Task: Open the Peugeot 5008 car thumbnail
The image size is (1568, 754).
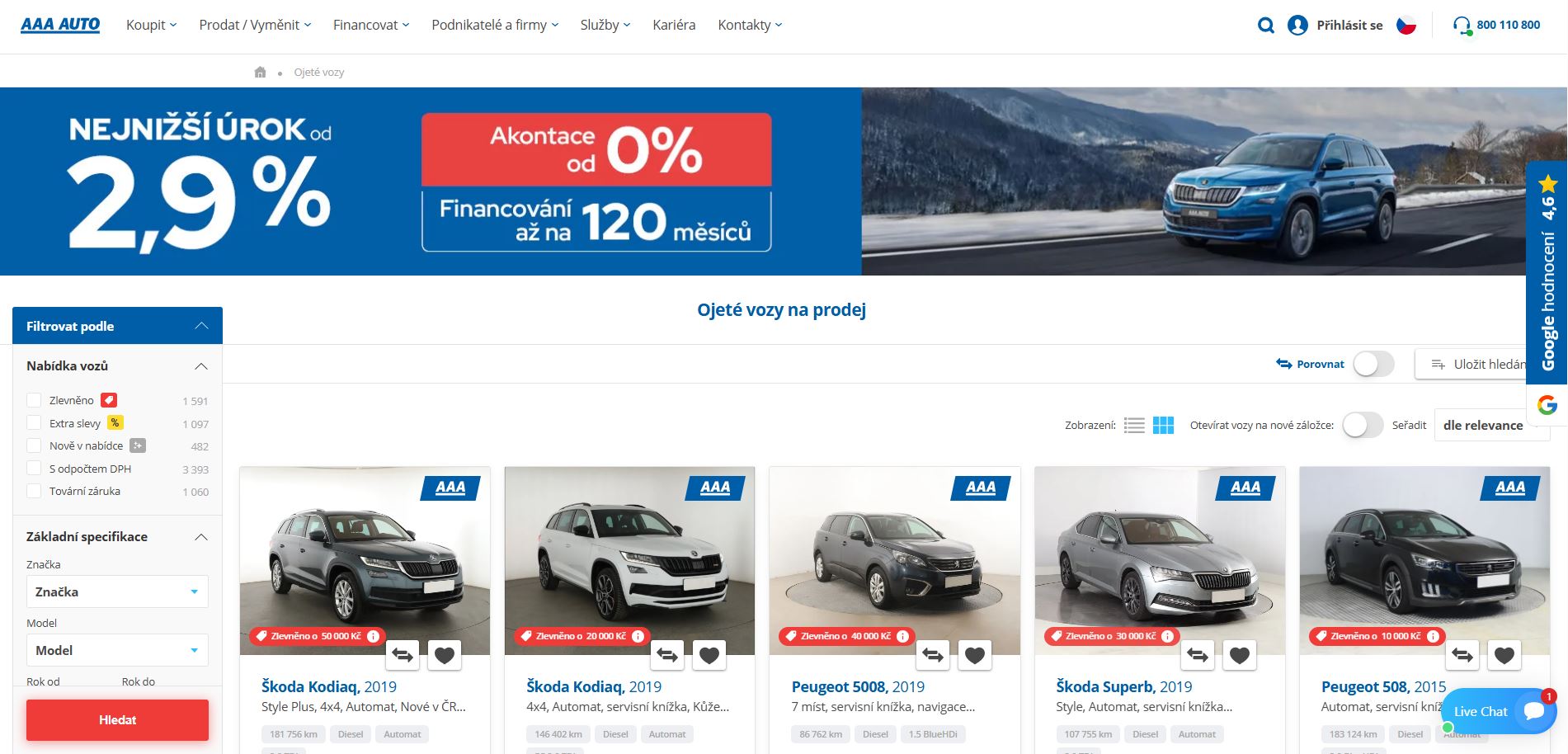Action: pos(895,561)
